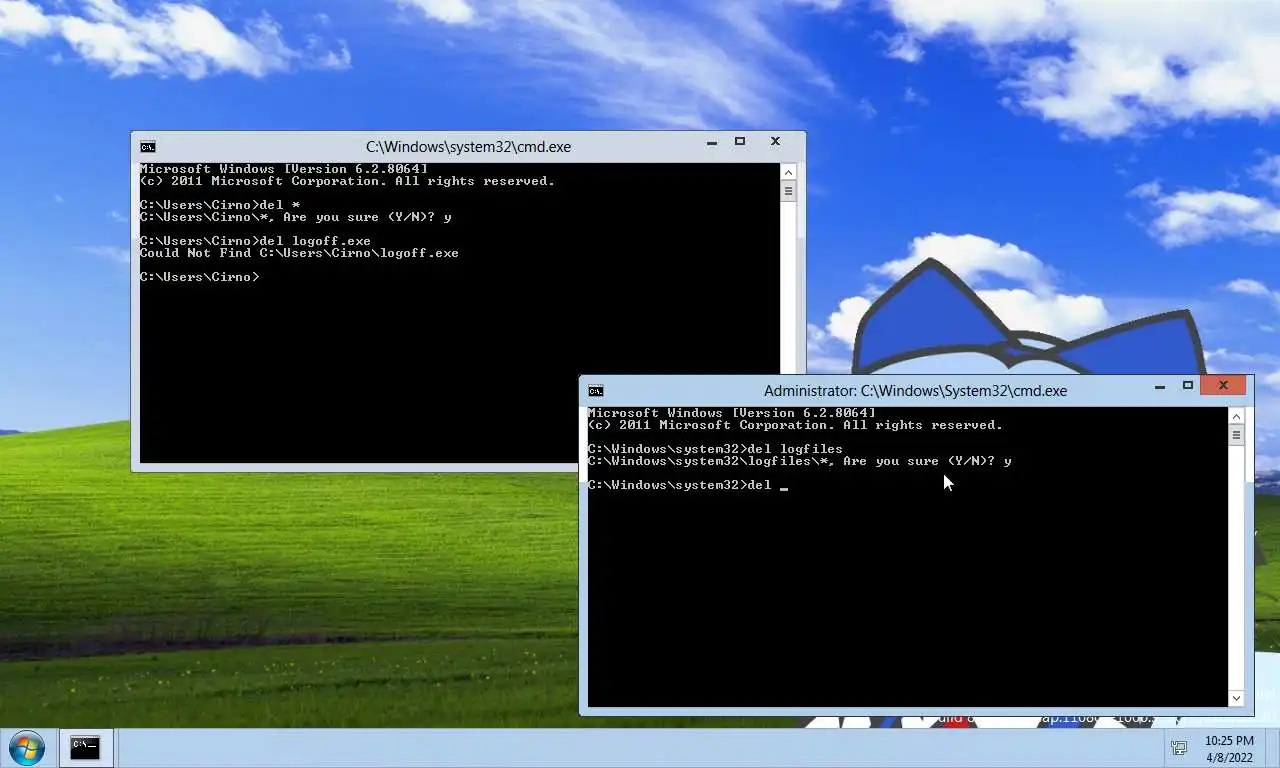Click system menu icon of background cmd window
The height and width of the screenshot is (768, 1280).
(x=147, y=147)
